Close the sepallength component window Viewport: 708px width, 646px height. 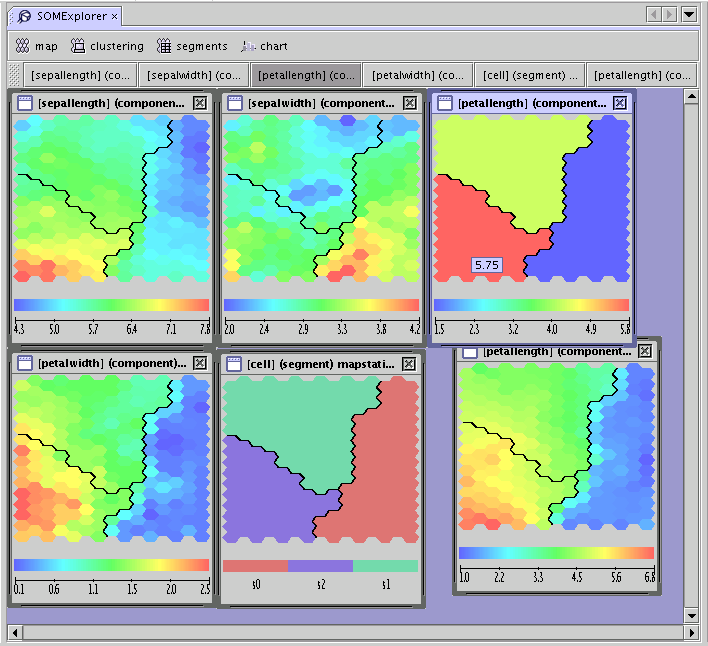point(200,103)
